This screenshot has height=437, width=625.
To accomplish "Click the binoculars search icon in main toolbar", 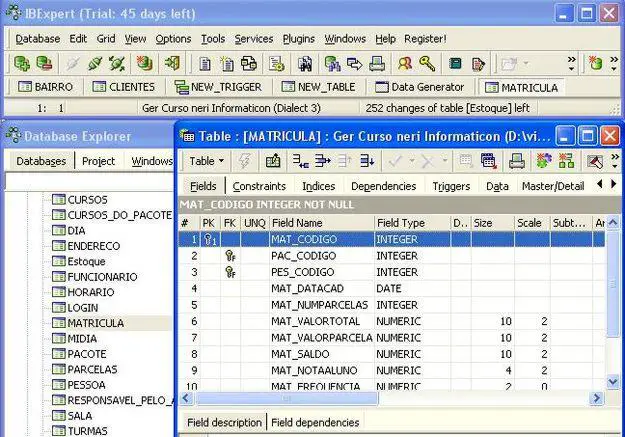I will pos(305,63).
